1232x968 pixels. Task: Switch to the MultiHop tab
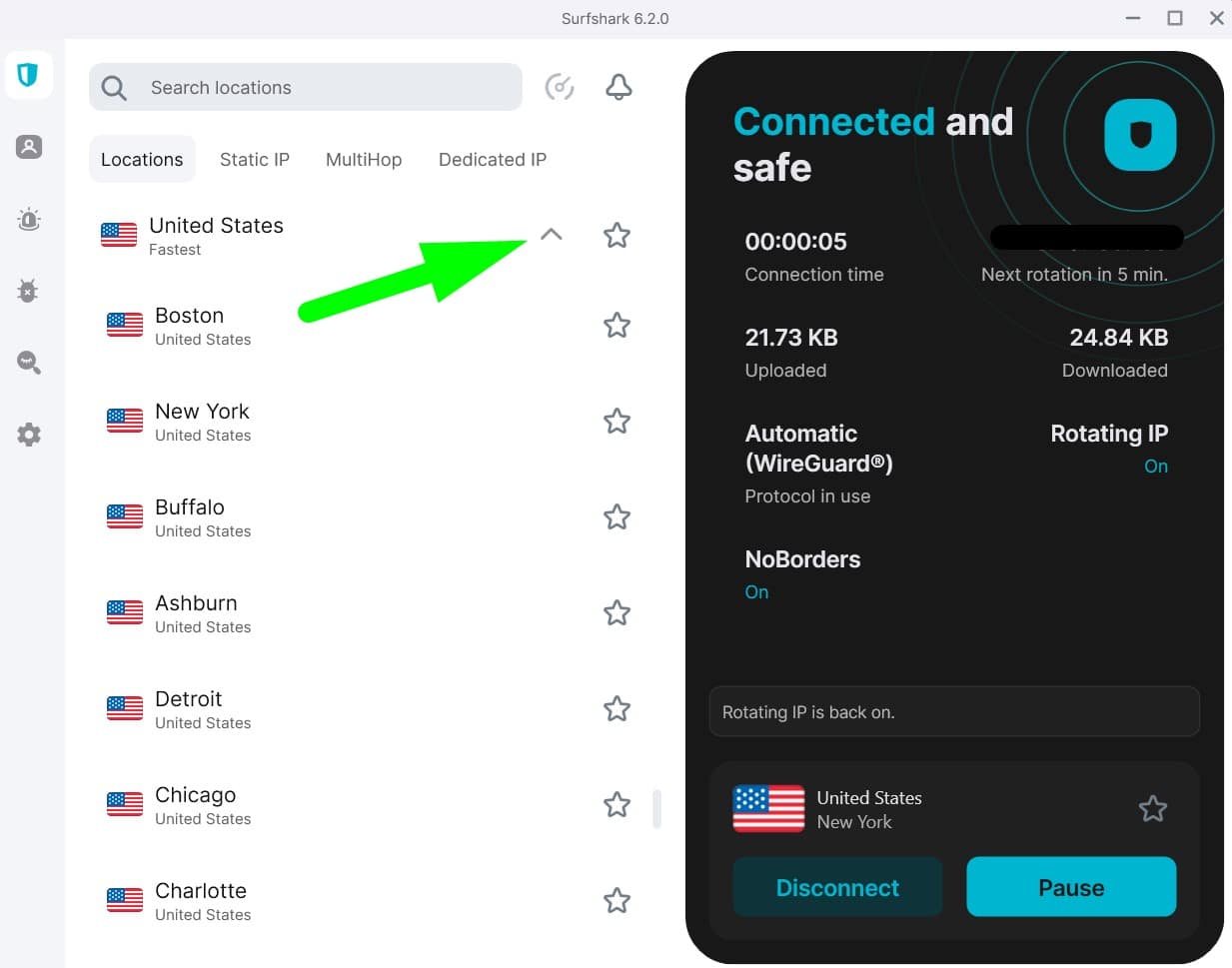point(364,160)
